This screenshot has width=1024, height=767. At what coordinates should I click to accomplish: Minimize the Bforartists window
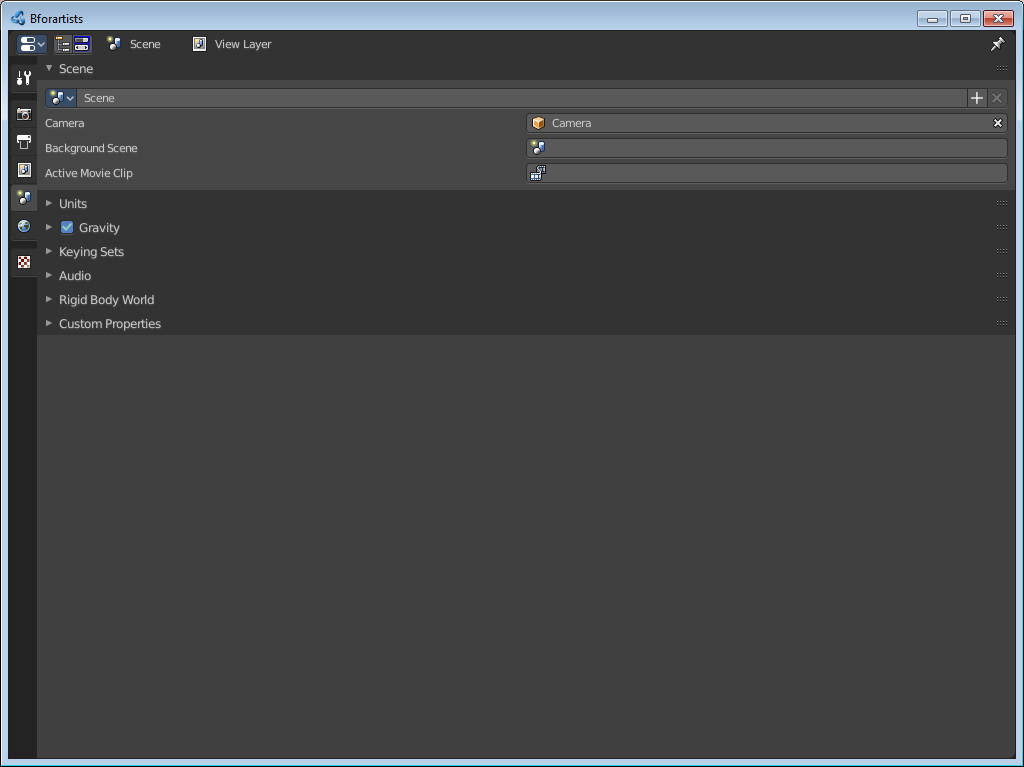tap(932, 18)
